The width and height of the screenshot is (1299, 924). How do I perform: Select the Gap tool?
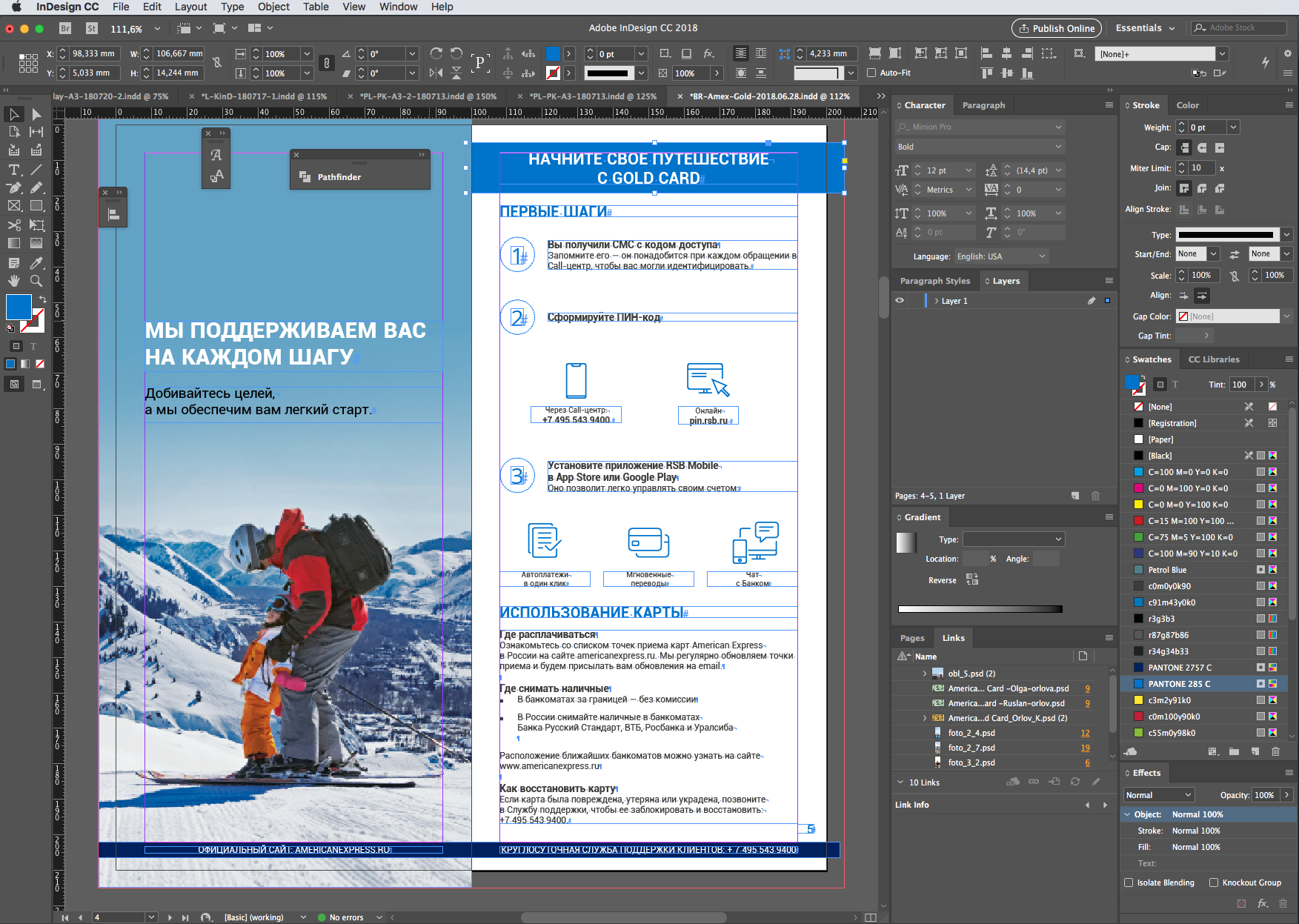click(36, 132)
